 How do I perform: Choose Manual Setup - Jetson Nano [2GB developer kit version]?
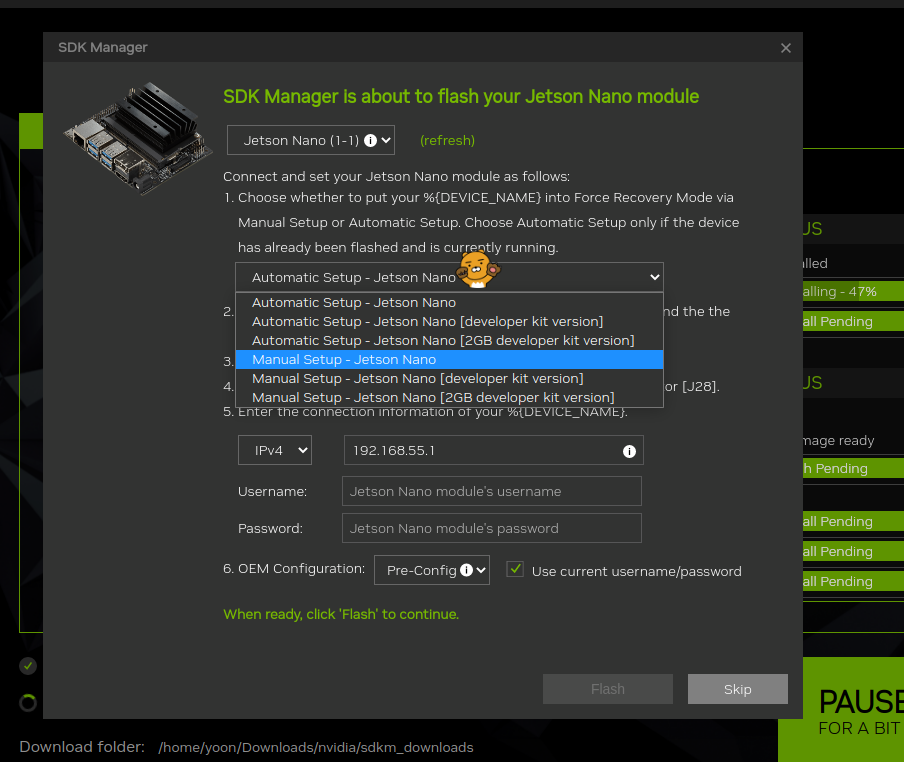449,398
